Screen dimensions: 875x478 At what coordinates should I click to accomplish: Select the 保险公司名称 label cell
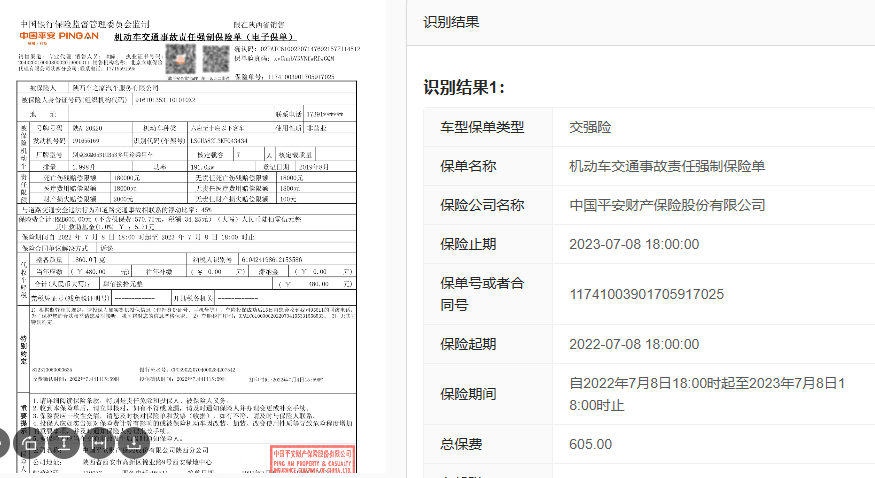[x=488, y=205]
